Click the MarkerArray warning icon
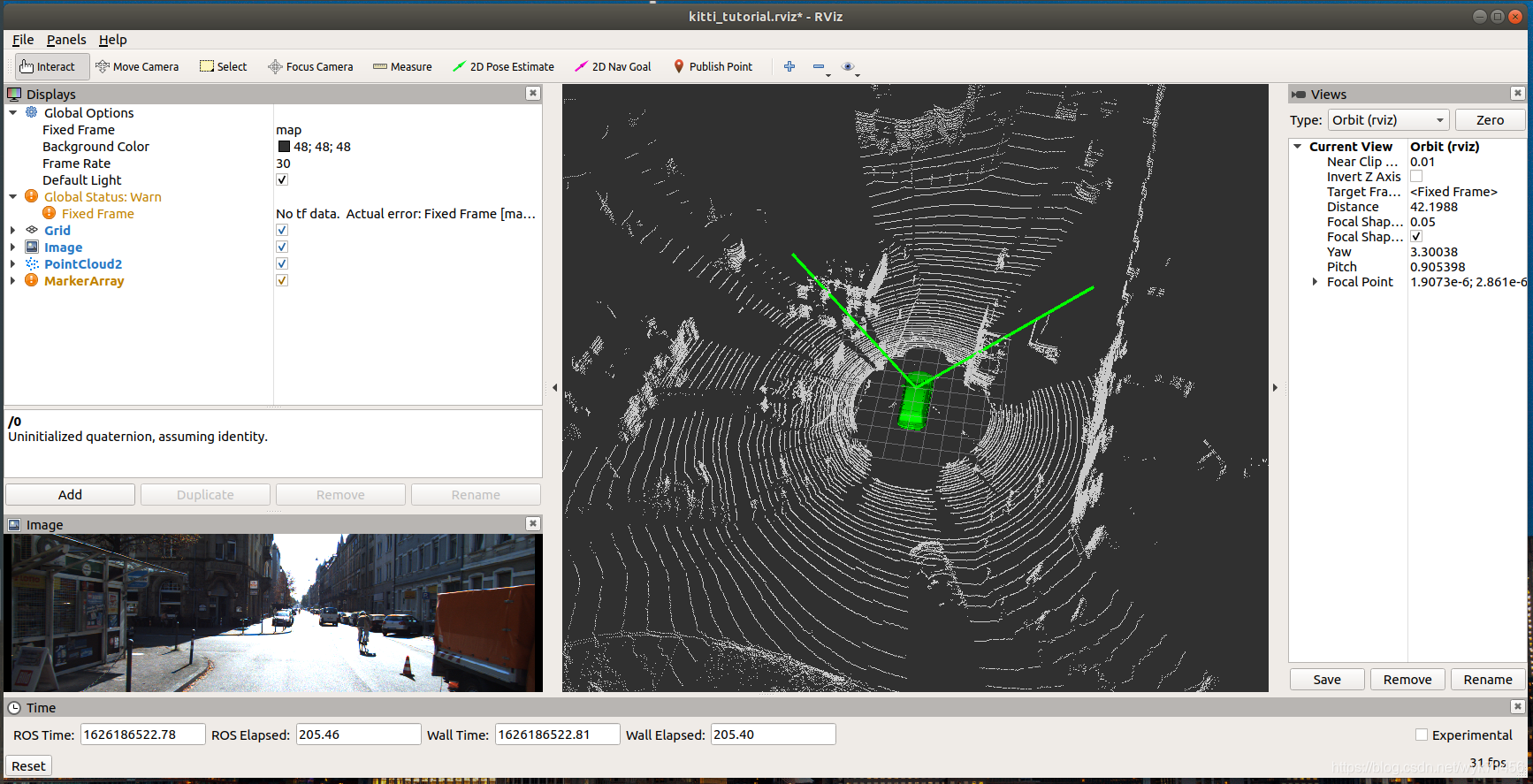 [x=32, y=280]
